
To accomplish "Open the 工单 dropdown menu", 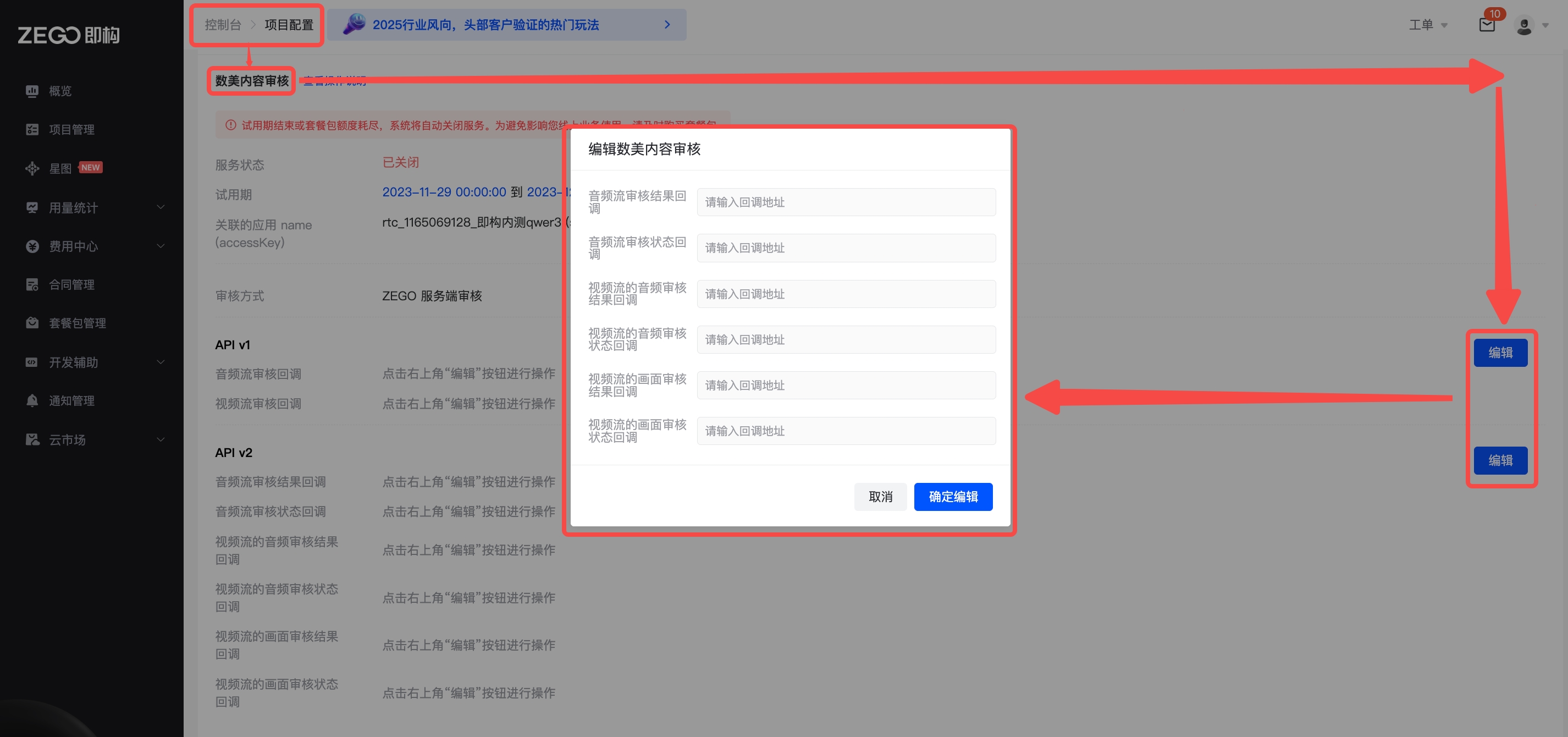I will (1427, 25).
